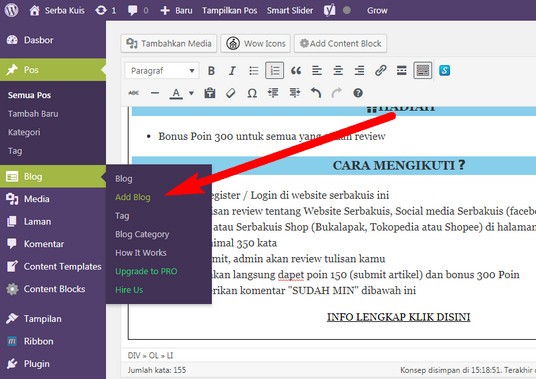
Task: Toggle the toolbar kitchen sink
Action: [423, 70]
